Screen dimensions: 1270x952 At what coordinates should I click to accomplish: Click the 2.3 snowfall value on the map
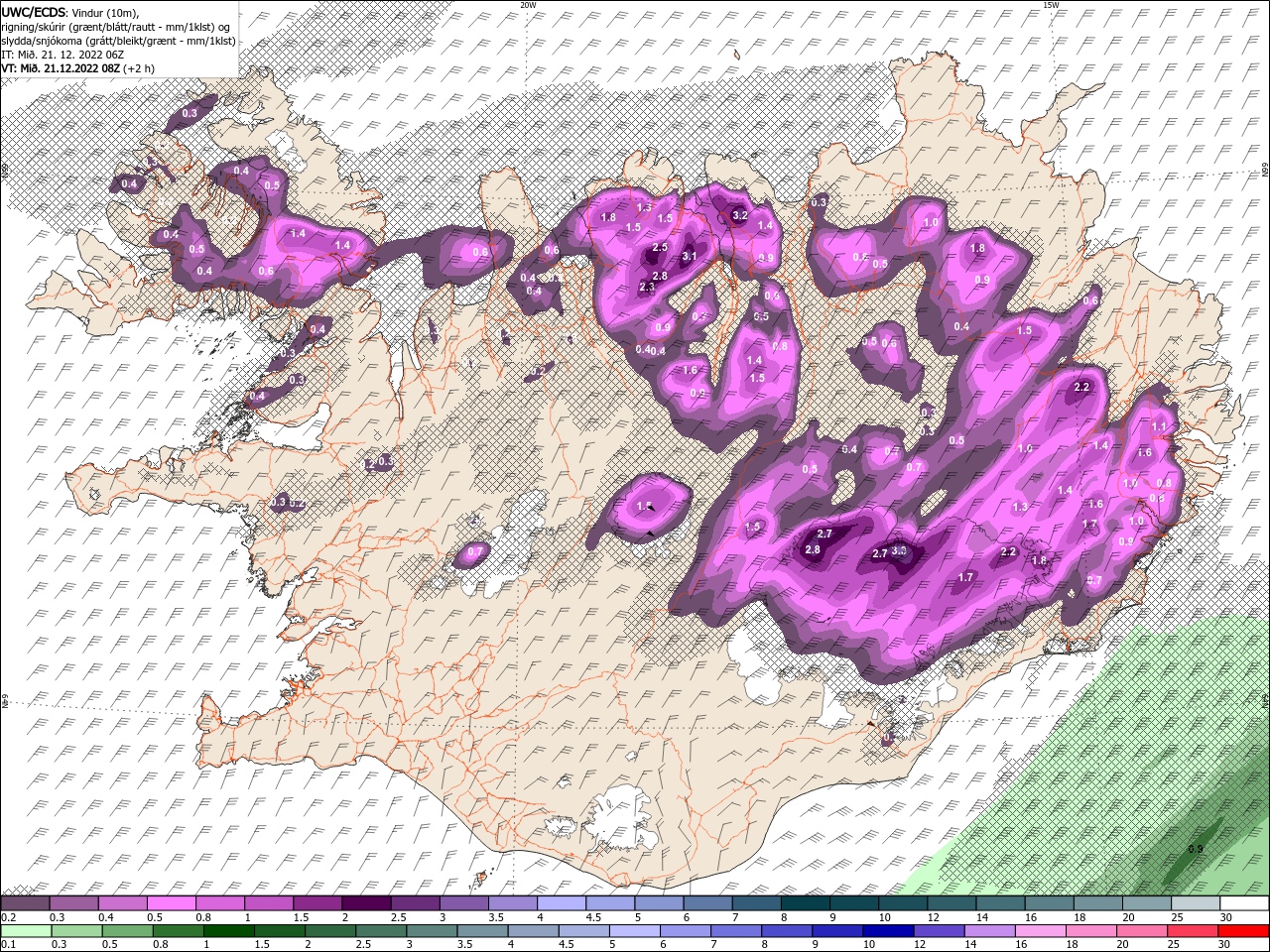(647, 287)
